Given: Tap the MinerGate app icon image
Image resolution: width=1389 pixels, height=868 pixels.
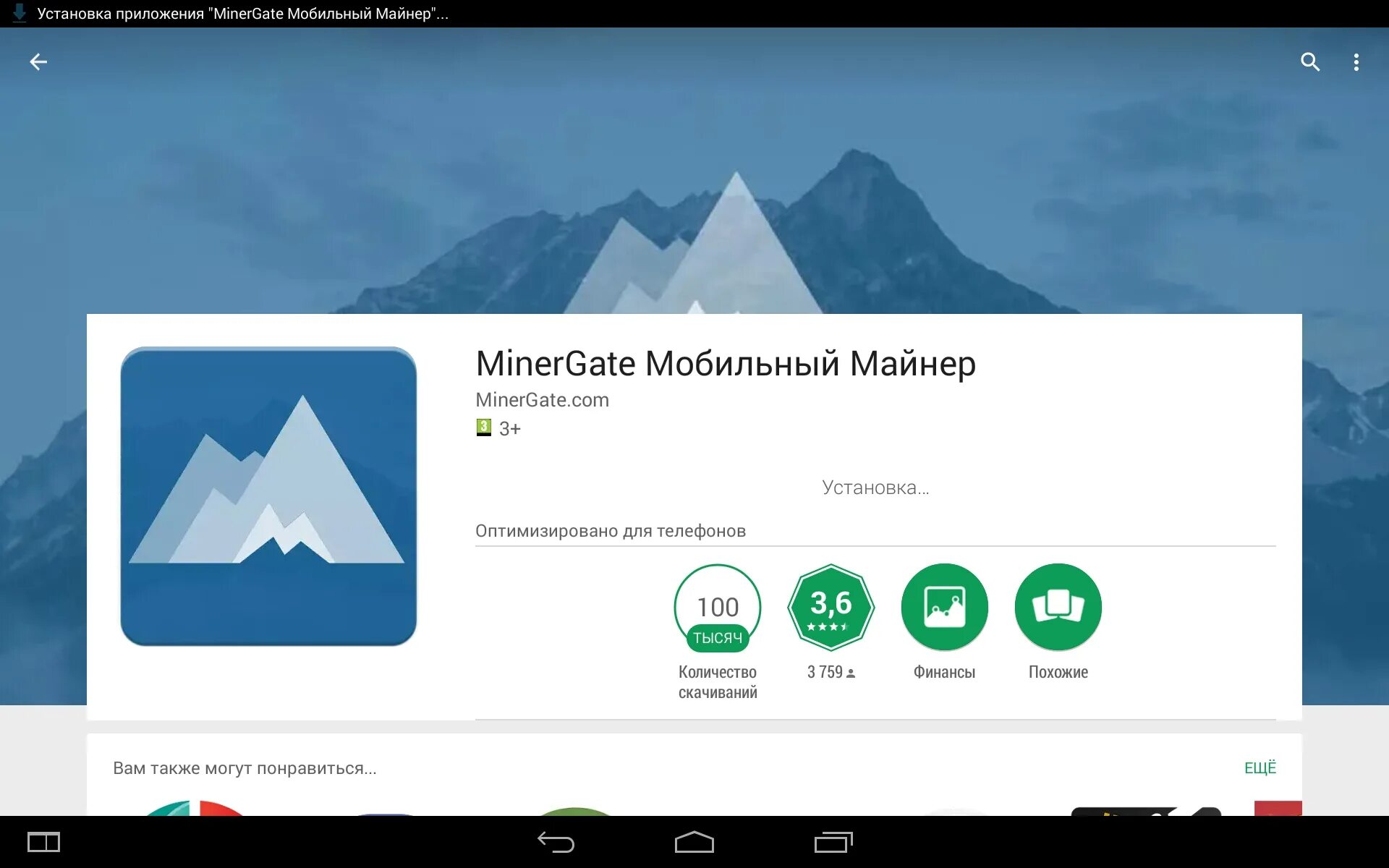Looking at the screenshot, I should tap(268, 496).
